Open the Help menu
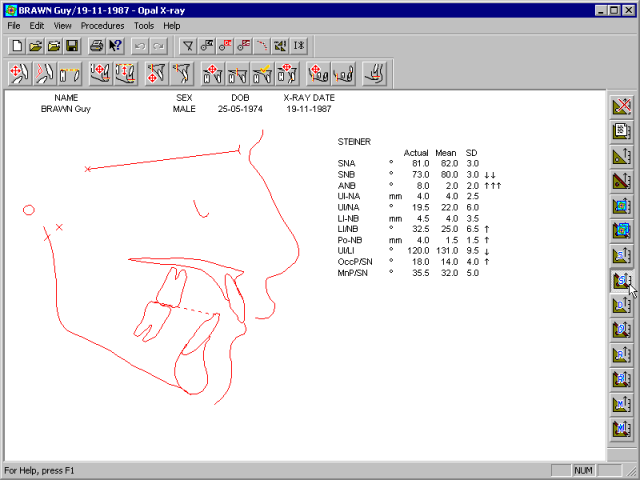This screenshot has height=480, width=640. 171,26
